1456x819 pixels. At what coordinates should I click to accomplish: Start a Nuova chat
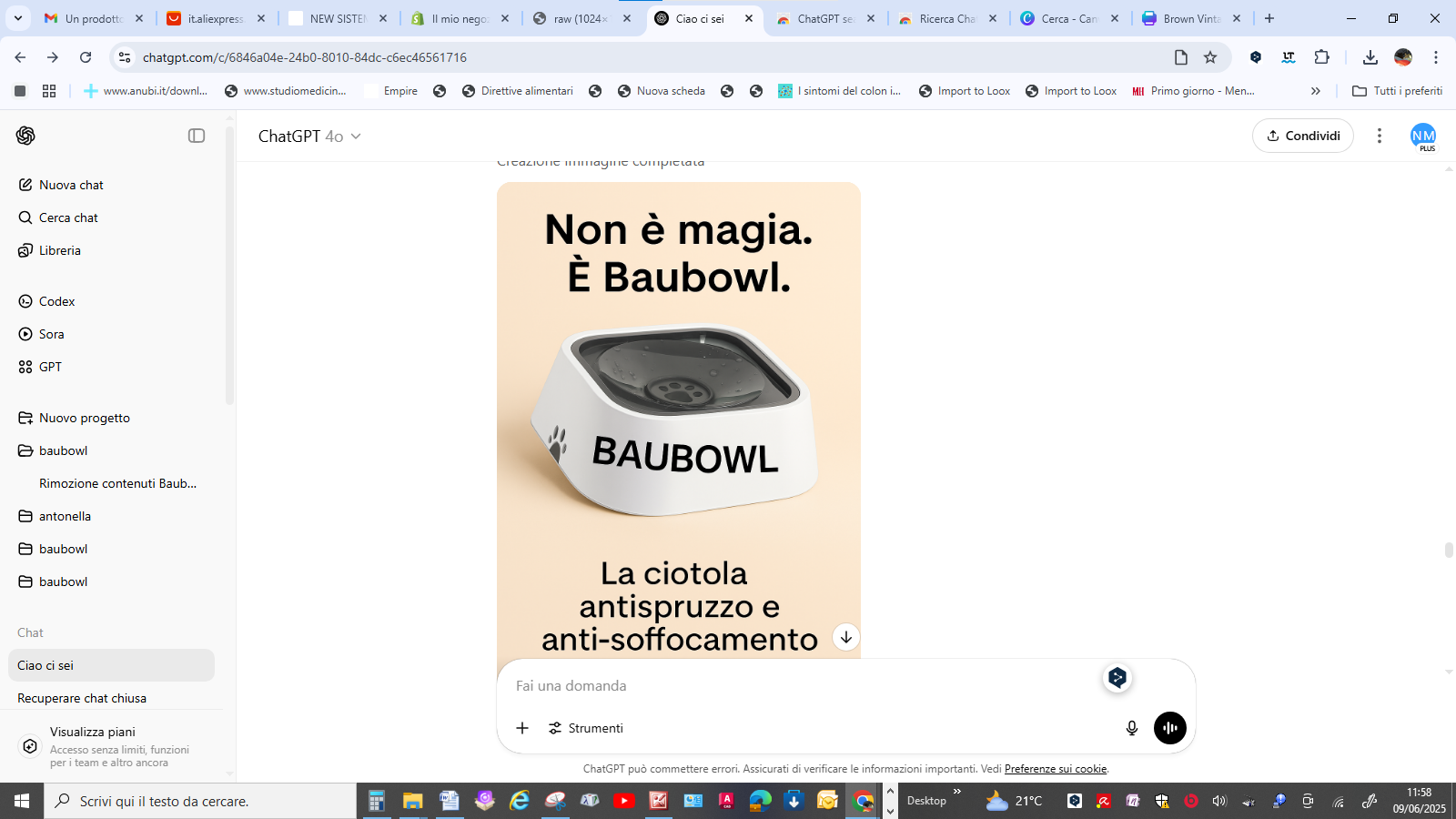[x=71, y=185]
